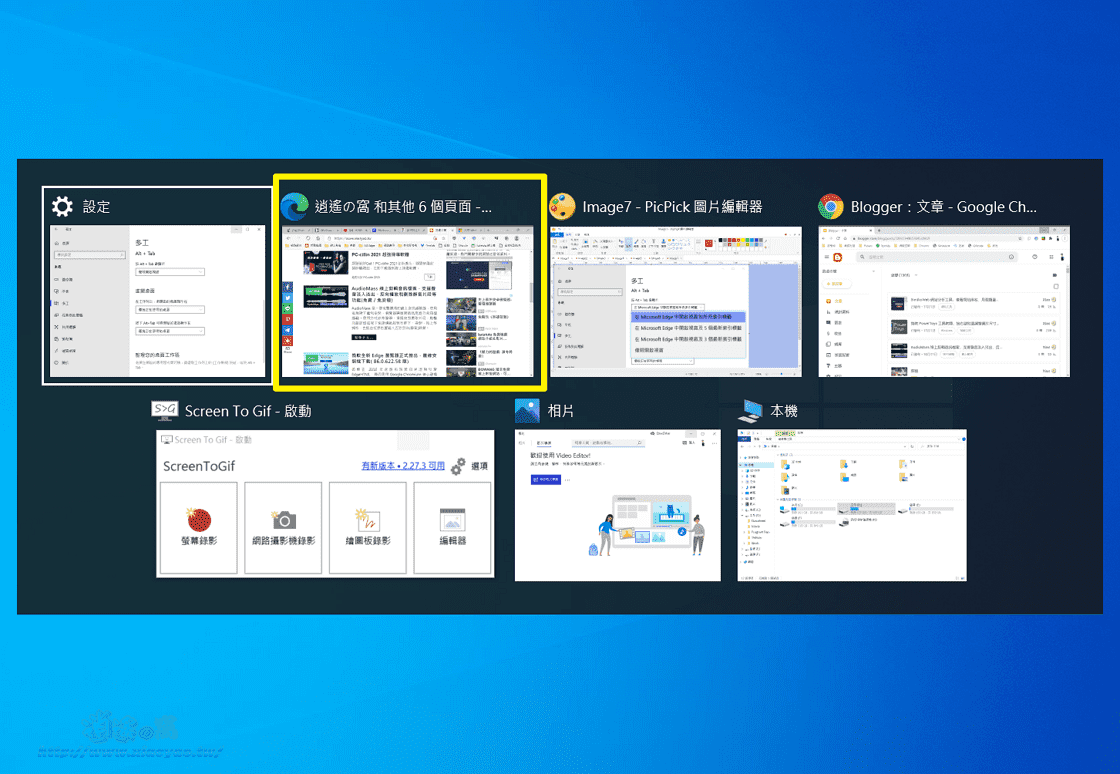
Task: Open 繪圖板錄影 board recorder in ScreenToGif
Action: point(368,521)
